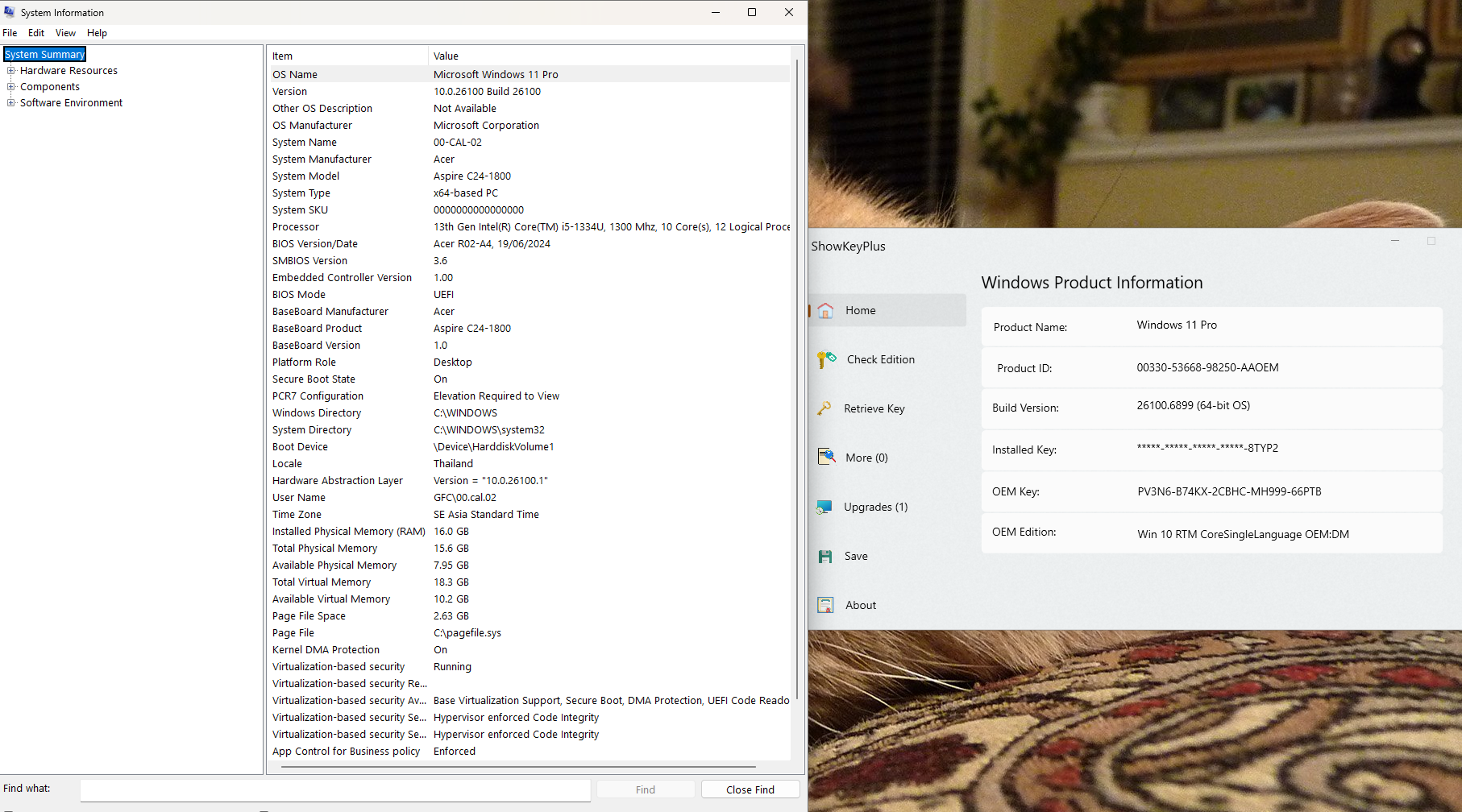Viewport: 1462px width, 812px height.
Task: Click the Home house icon in ShowKeyPlus
Action: pyautogui.click(x=825, y=311)
